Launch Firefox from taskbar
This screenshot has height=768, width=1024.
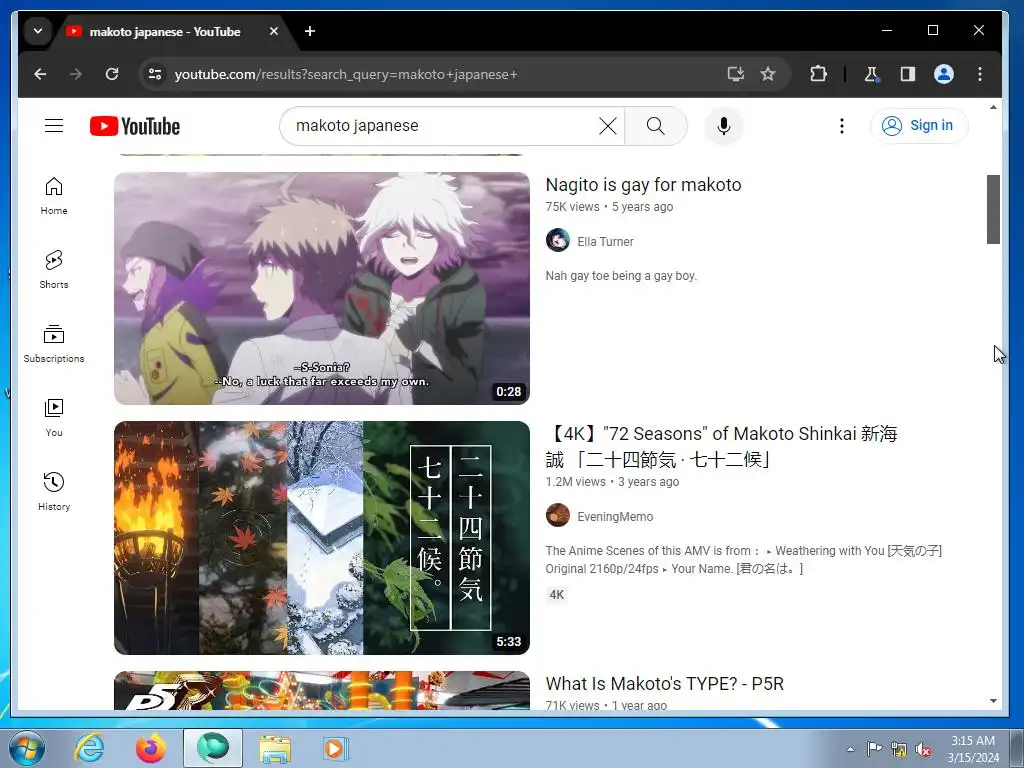tap(151, 748)
